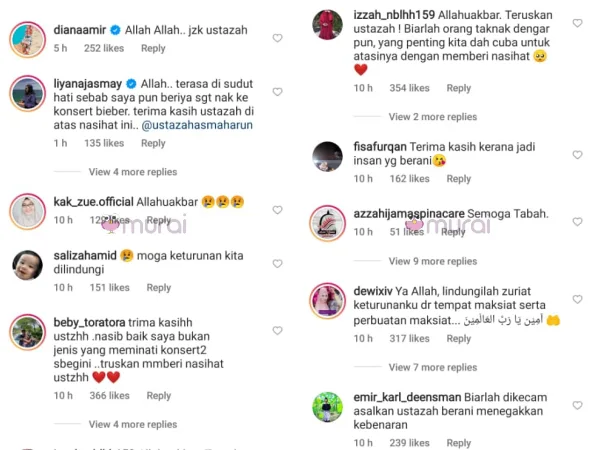Like emir_karl_deensman's comment
This screenshot has height=450, width=600.
pos(577,405)
